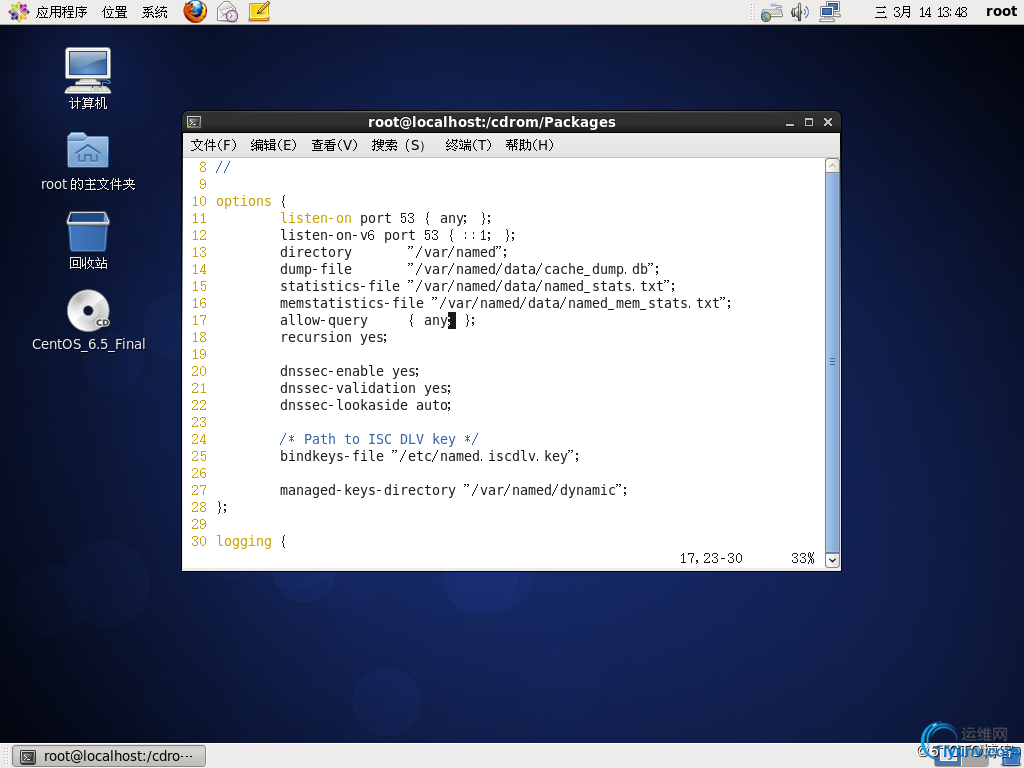Click the "33%" position indicator
Image resolution: width=1024 pixels, height=768 pixels.
pos(803,558)
